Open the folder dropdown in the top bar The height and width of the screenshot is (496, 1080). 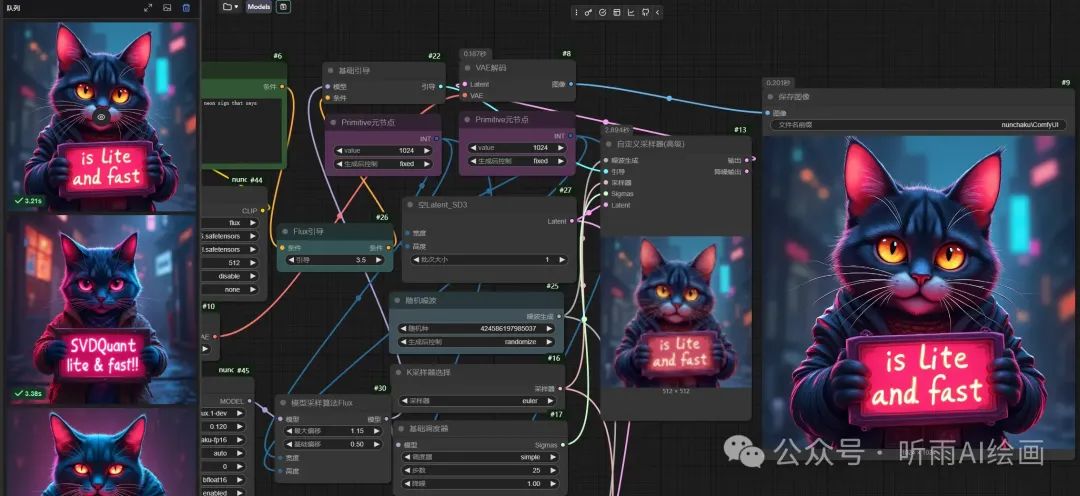231,7
